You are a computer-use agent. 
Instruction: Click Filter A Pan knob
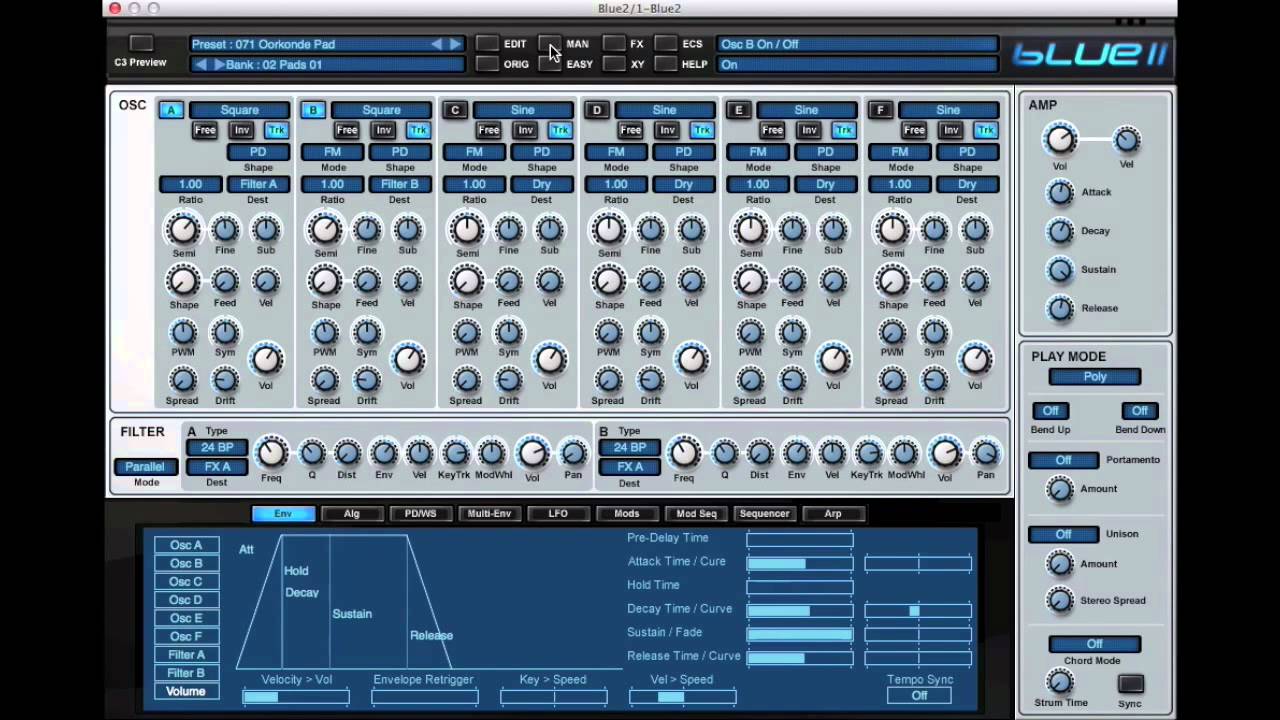(x=573, y=454)
